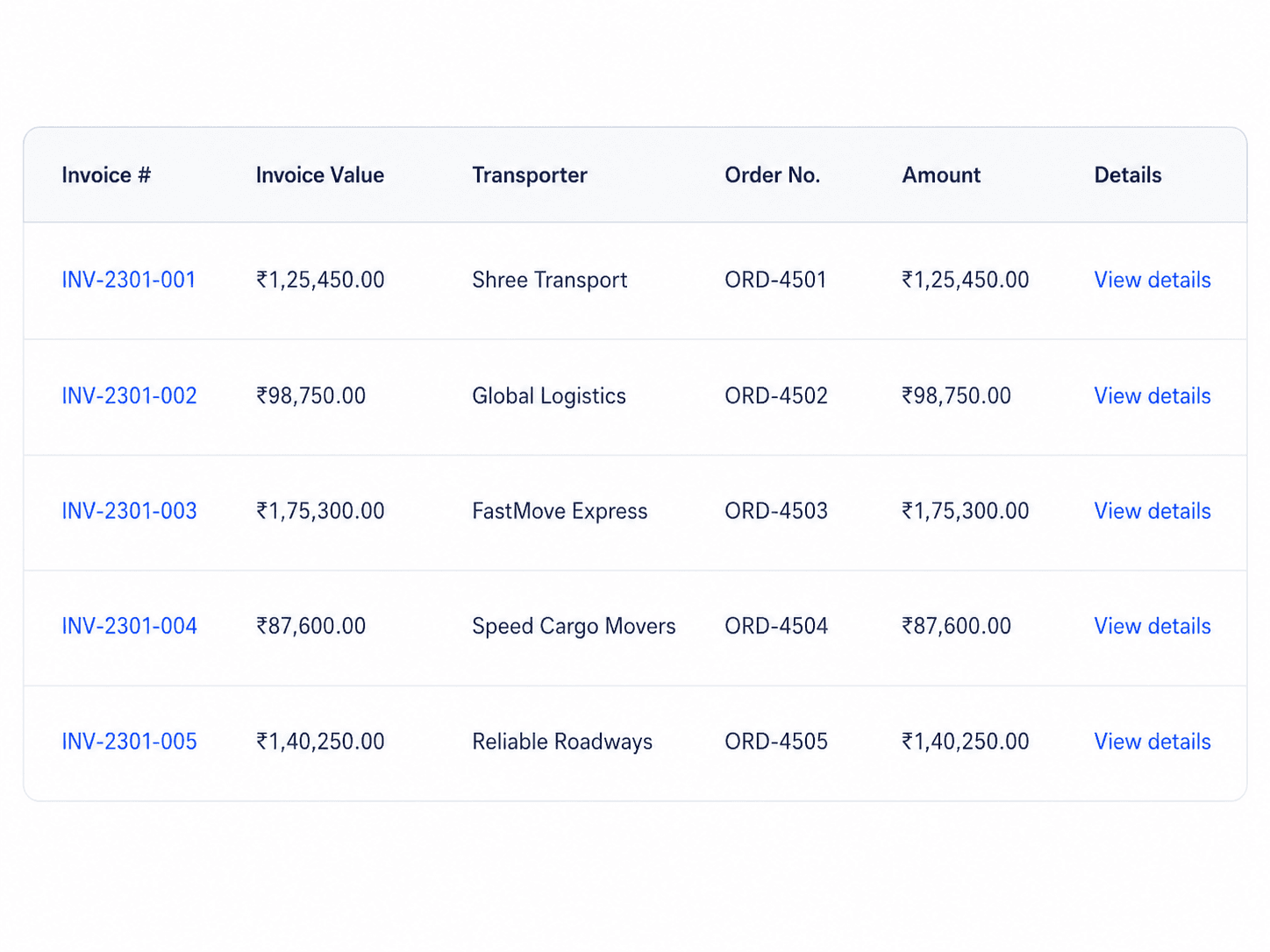1270x952 pixels.
Task: Click the Invoice # column header
Action: (x=106, y=175)
